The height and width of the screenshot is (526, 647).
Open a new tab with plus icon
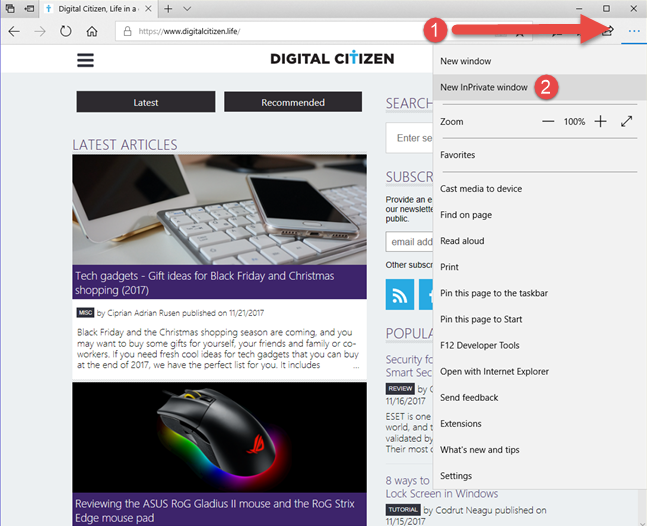point(168,8)
